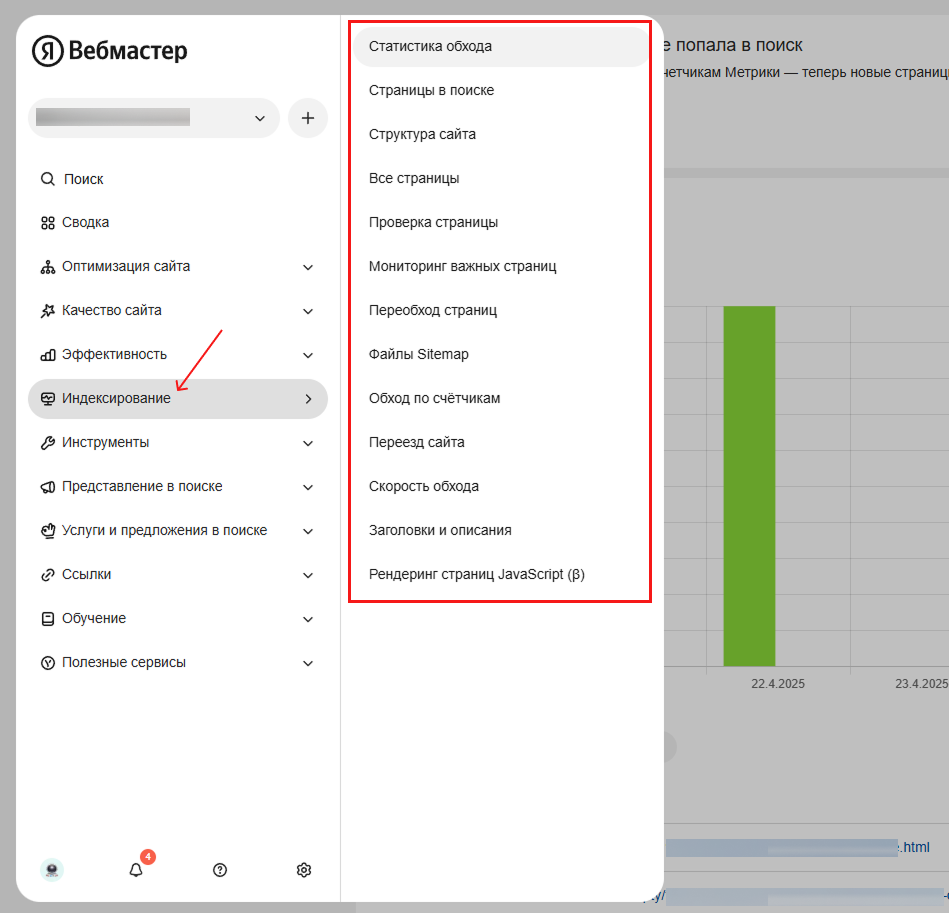Screen dimensions: 949x913
Task: Expand the Инструменты section
Action: 178,443
